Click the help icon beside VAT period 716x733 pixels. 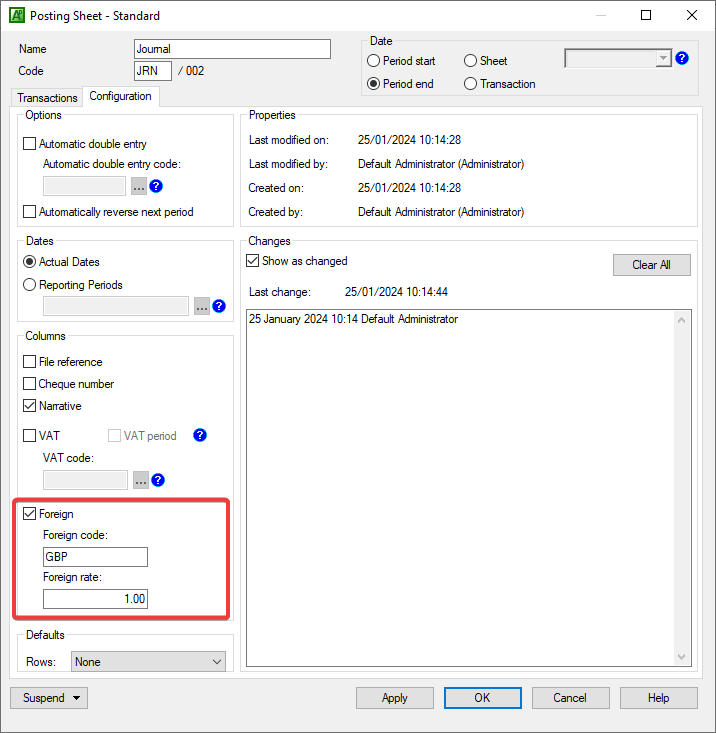(200, 435)
